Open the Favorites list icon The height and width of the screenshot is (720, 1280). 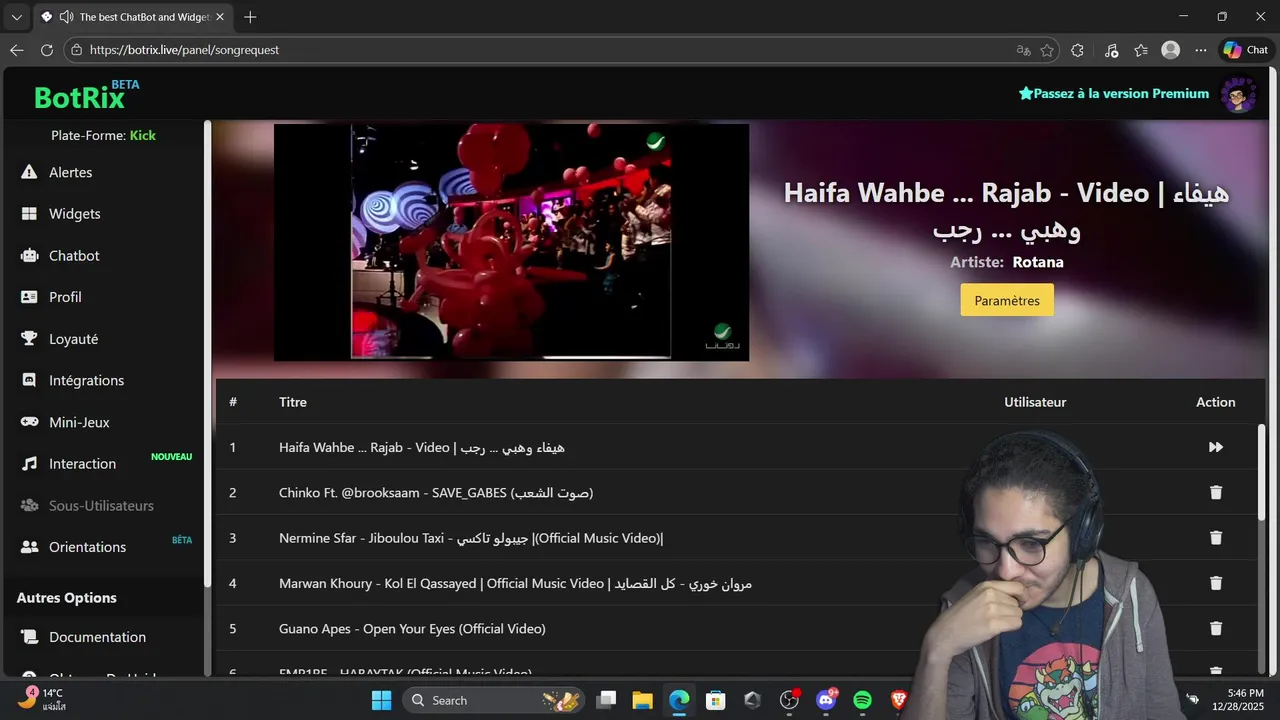pos(1141,50)
